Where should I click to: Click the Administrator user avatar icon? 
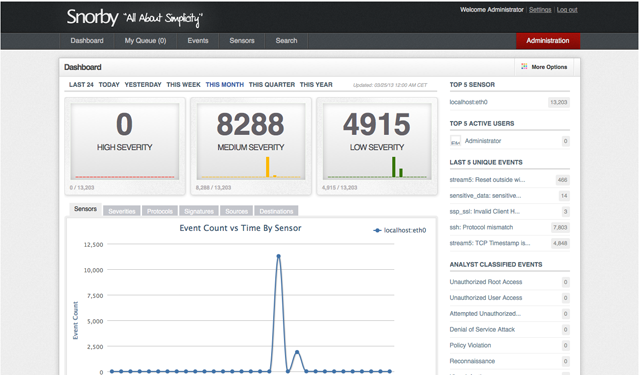pos(455,141)
